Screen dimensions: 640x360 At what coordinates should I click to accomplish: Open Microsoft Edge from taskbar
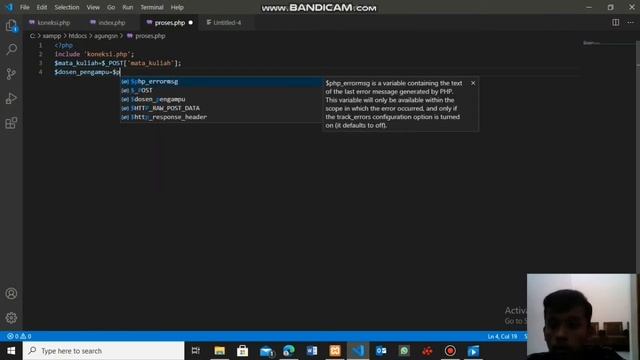click(x=289, y=351)
